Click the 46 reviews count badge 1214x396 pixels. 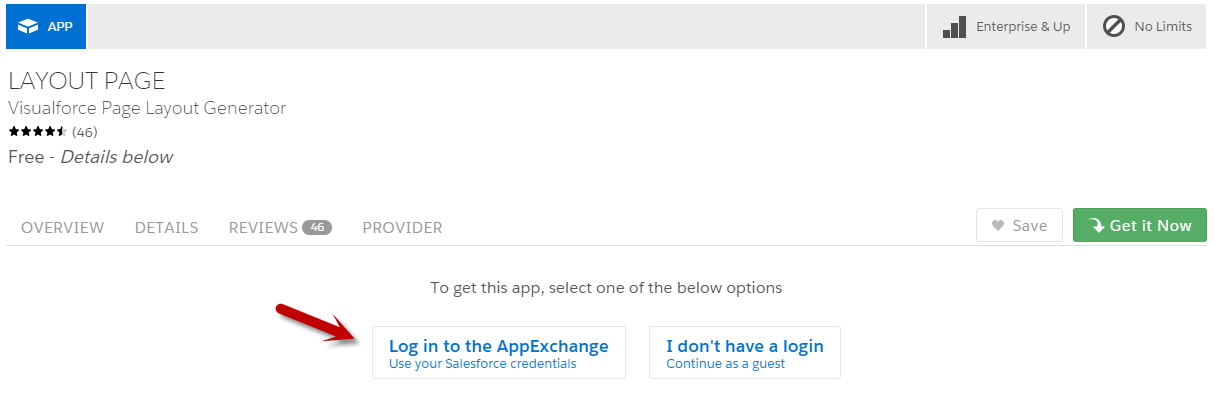click(317, 227)
